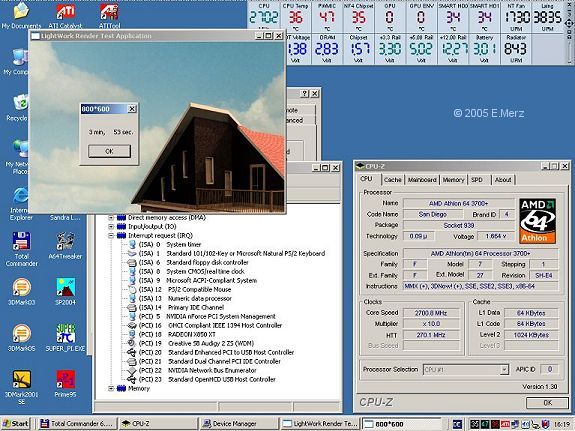
Task: Click the CPU 2702 MHz monitor readout
Action: click(264, 17)
